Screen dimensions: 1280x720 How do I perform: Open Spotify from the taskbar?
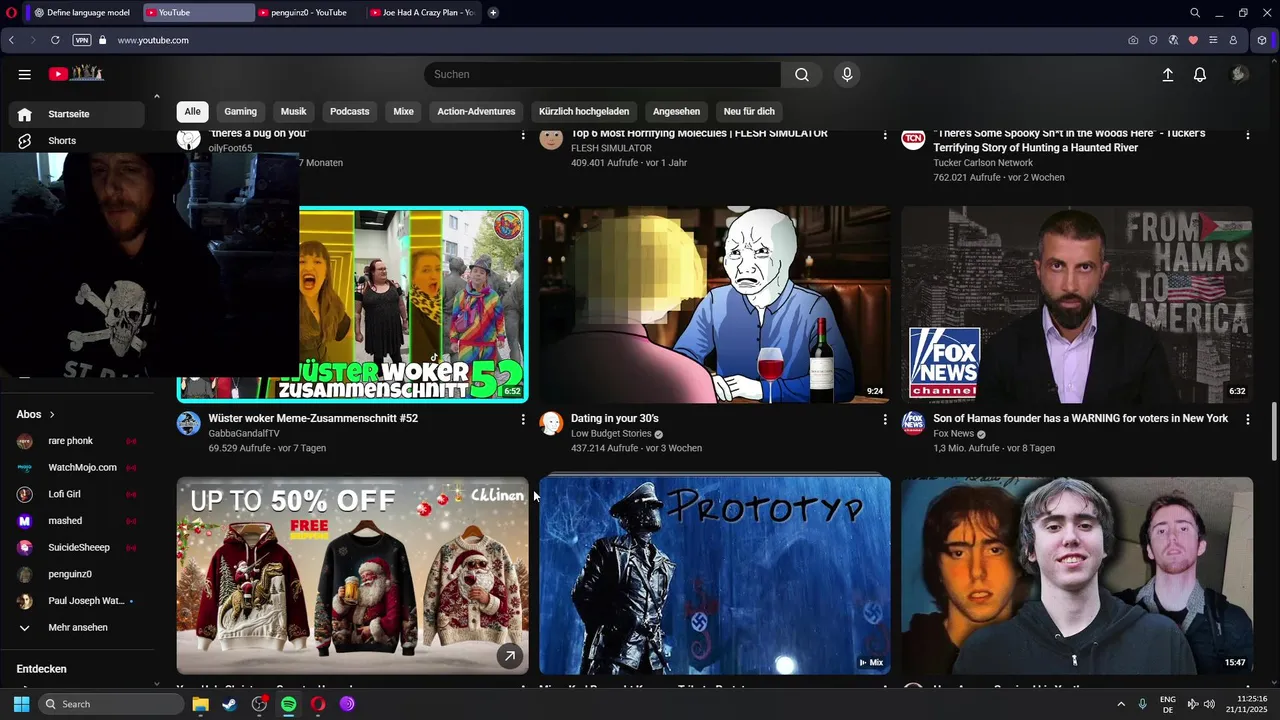[x=288, y=704]
